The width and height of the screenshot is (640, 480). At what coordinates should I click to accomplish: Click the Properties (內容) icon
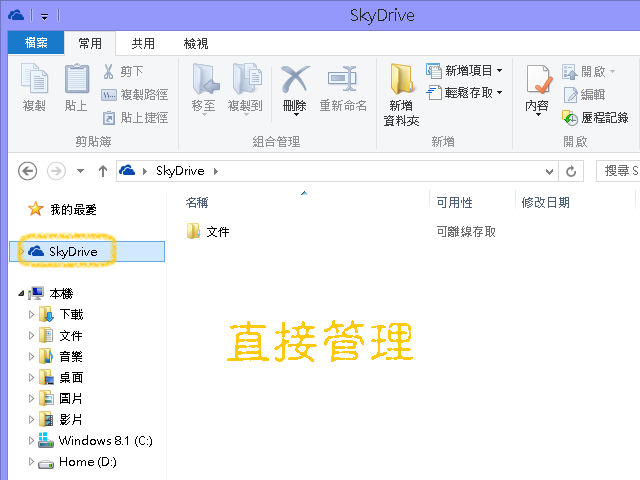tap(538, 79)
